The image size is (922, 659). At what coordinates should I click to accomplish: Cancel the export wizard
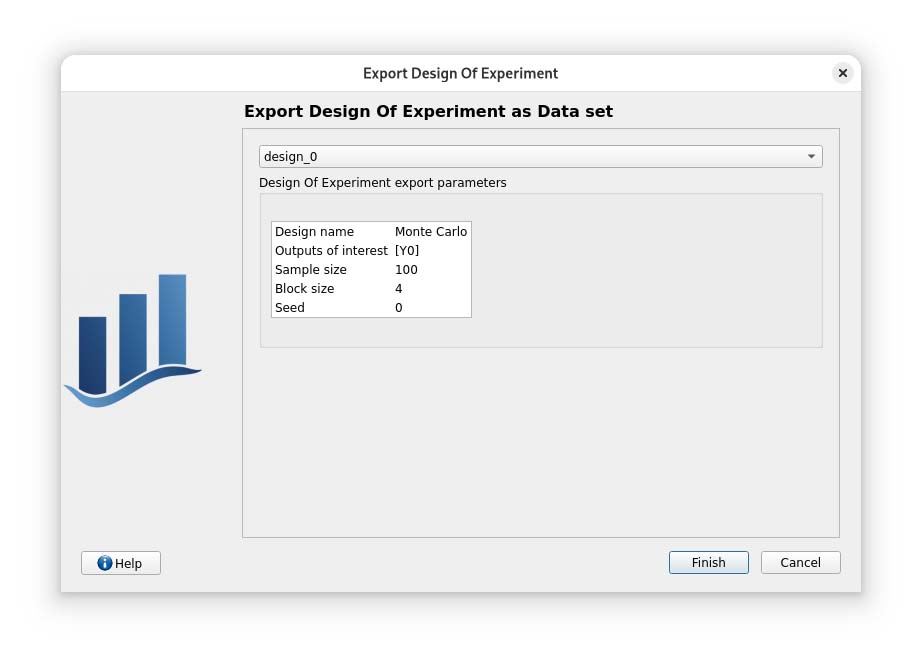click(x=800, y=563)
